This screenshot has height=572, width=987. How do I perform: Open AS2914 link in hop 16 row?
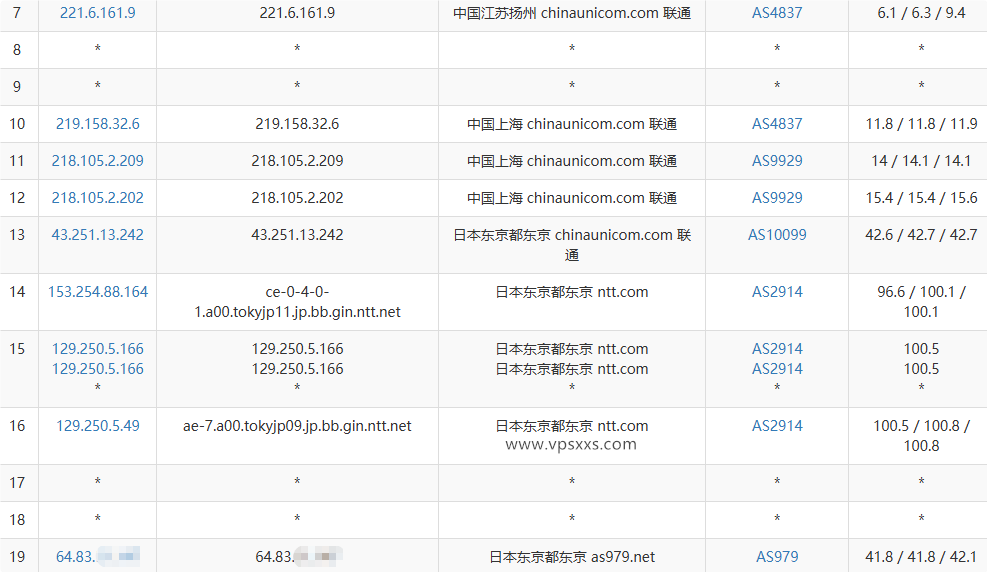[777, 426]
